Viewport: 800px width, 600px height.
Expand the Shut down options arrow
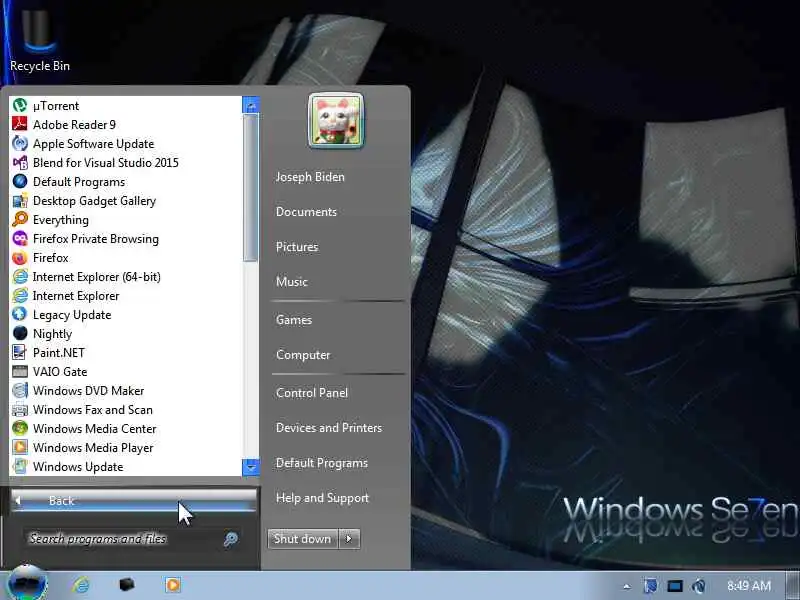pos(349,539)
